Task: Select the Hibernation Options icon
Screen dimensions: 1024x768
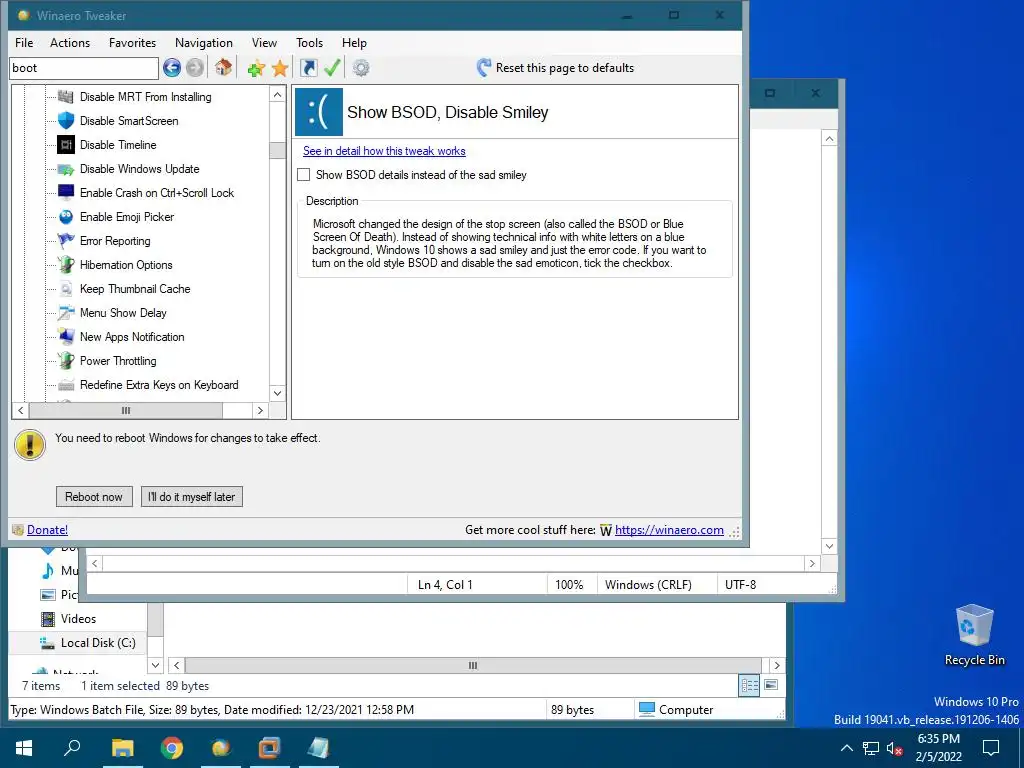Action: click(66, 264)
